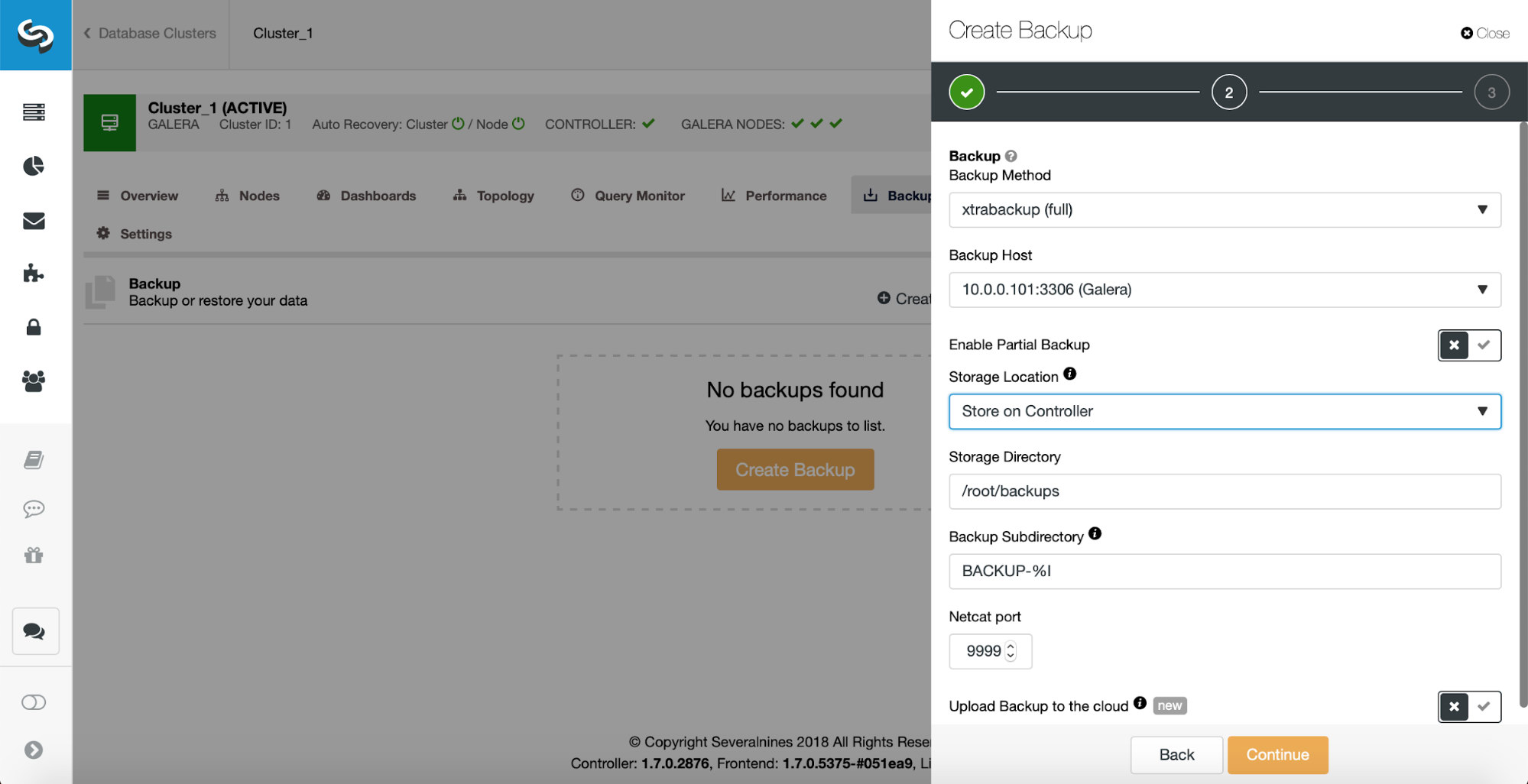Click the orange Create Backup button
1528x784 pixels.
795,470
